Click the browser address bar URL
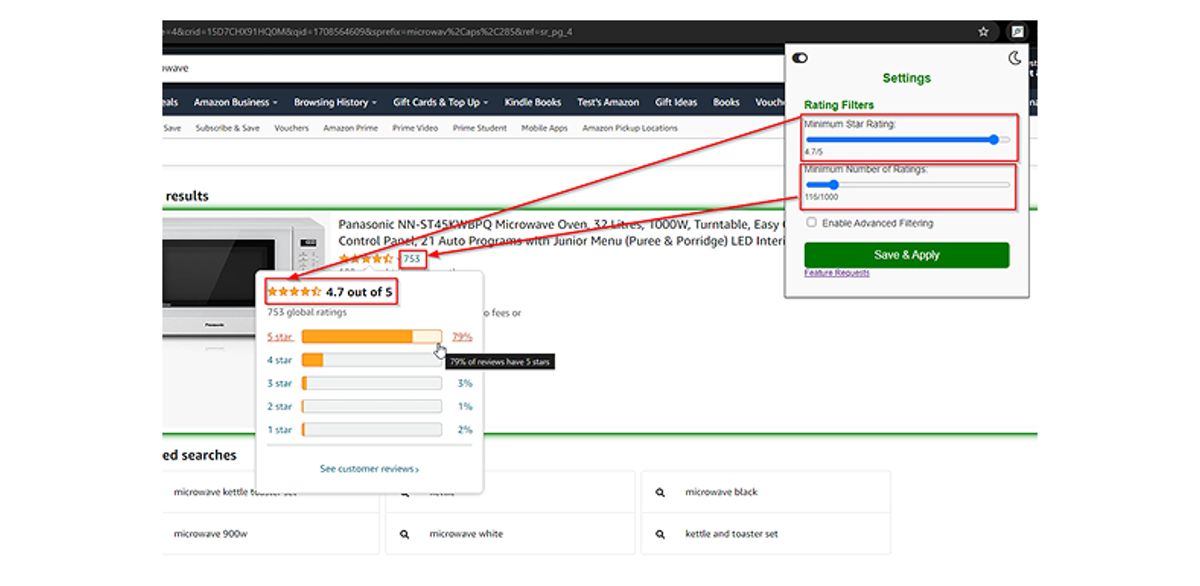This screenshot has height=586, width=1200. pos(368,32)
